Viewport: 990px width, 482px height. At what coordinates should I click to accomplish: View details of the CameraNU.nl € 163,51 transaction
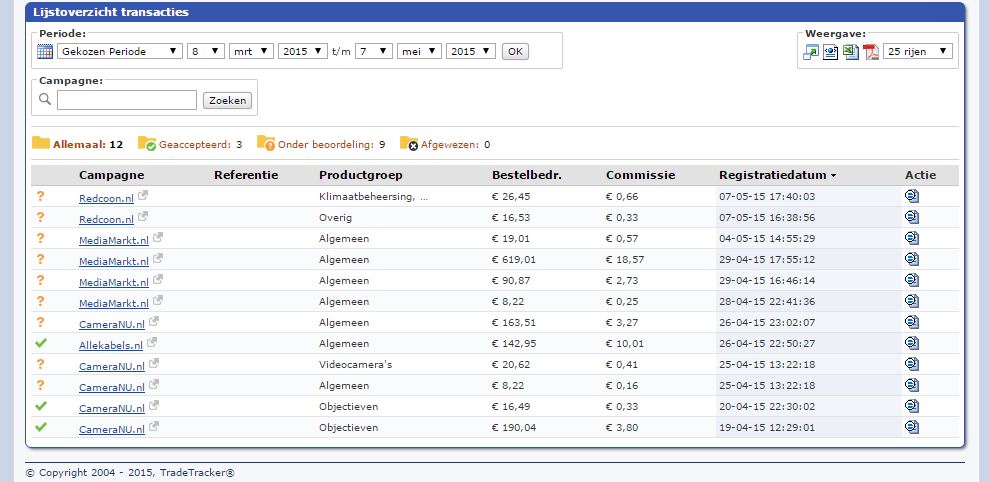click(912, 322)
